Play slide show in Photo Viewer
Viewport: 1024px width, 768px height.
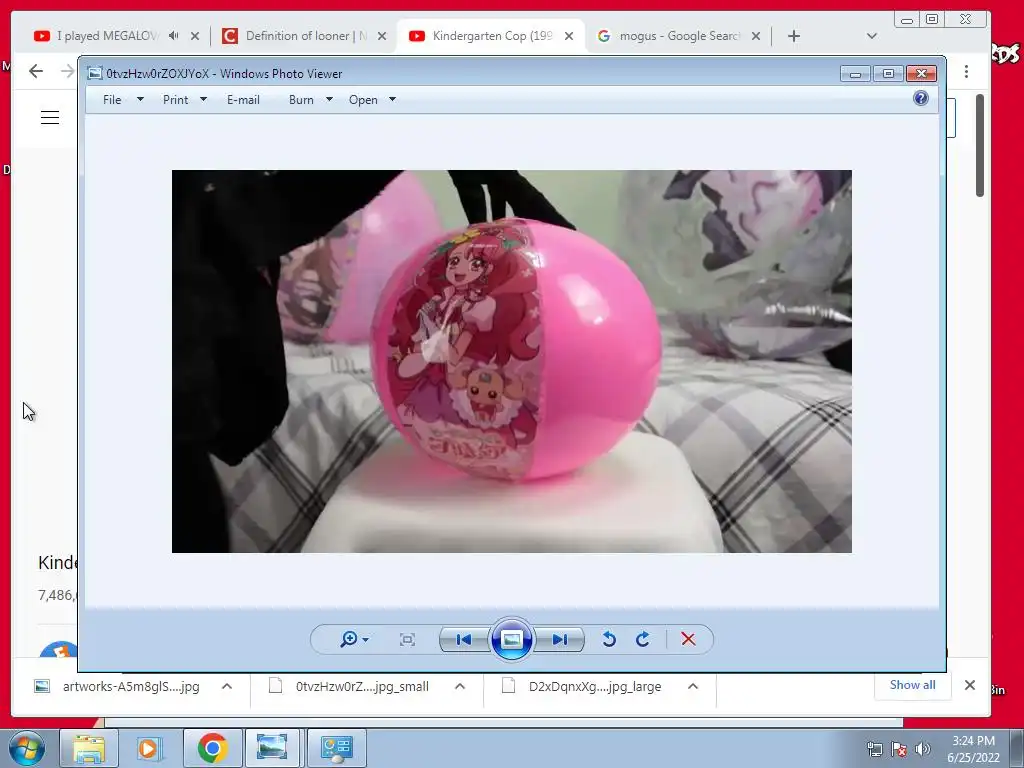[x=511, y=639]
